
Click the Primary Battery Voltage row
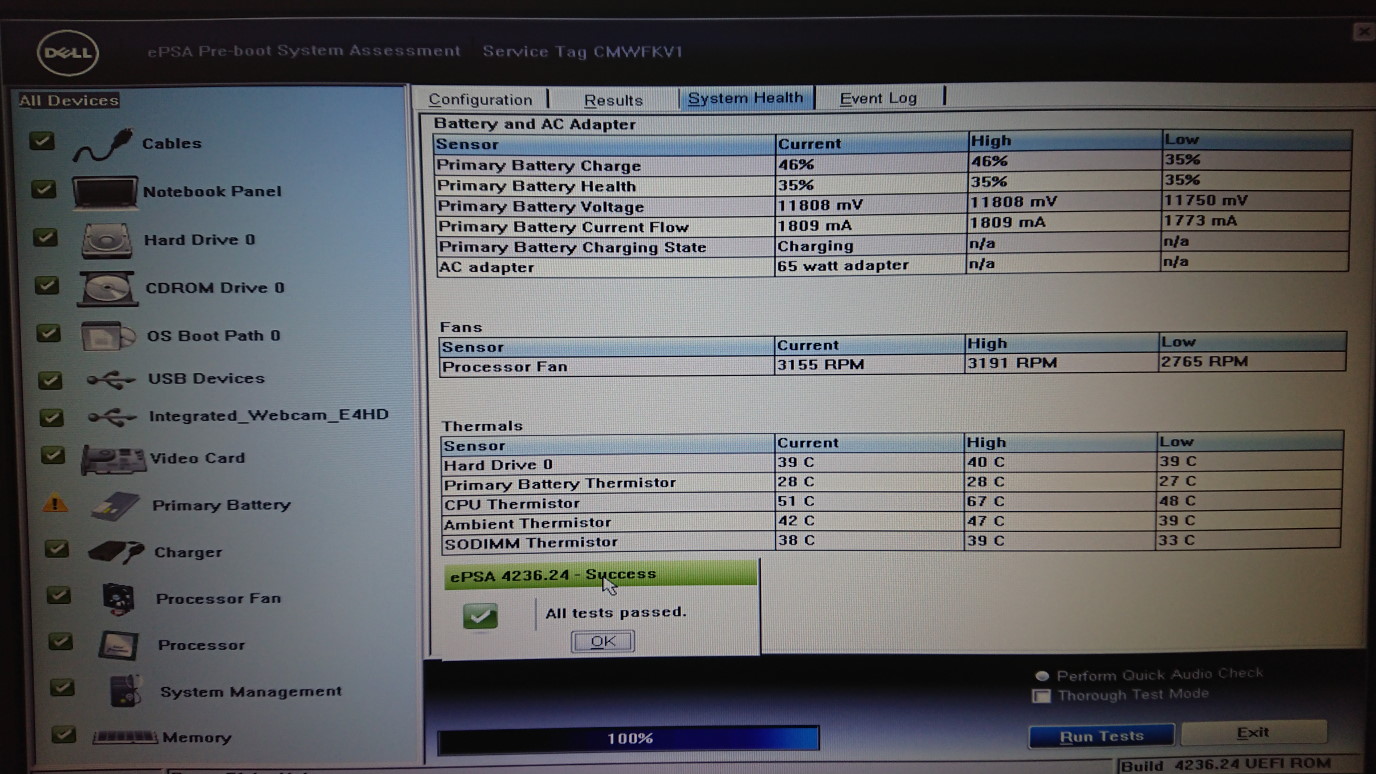(x=892, y=205)
